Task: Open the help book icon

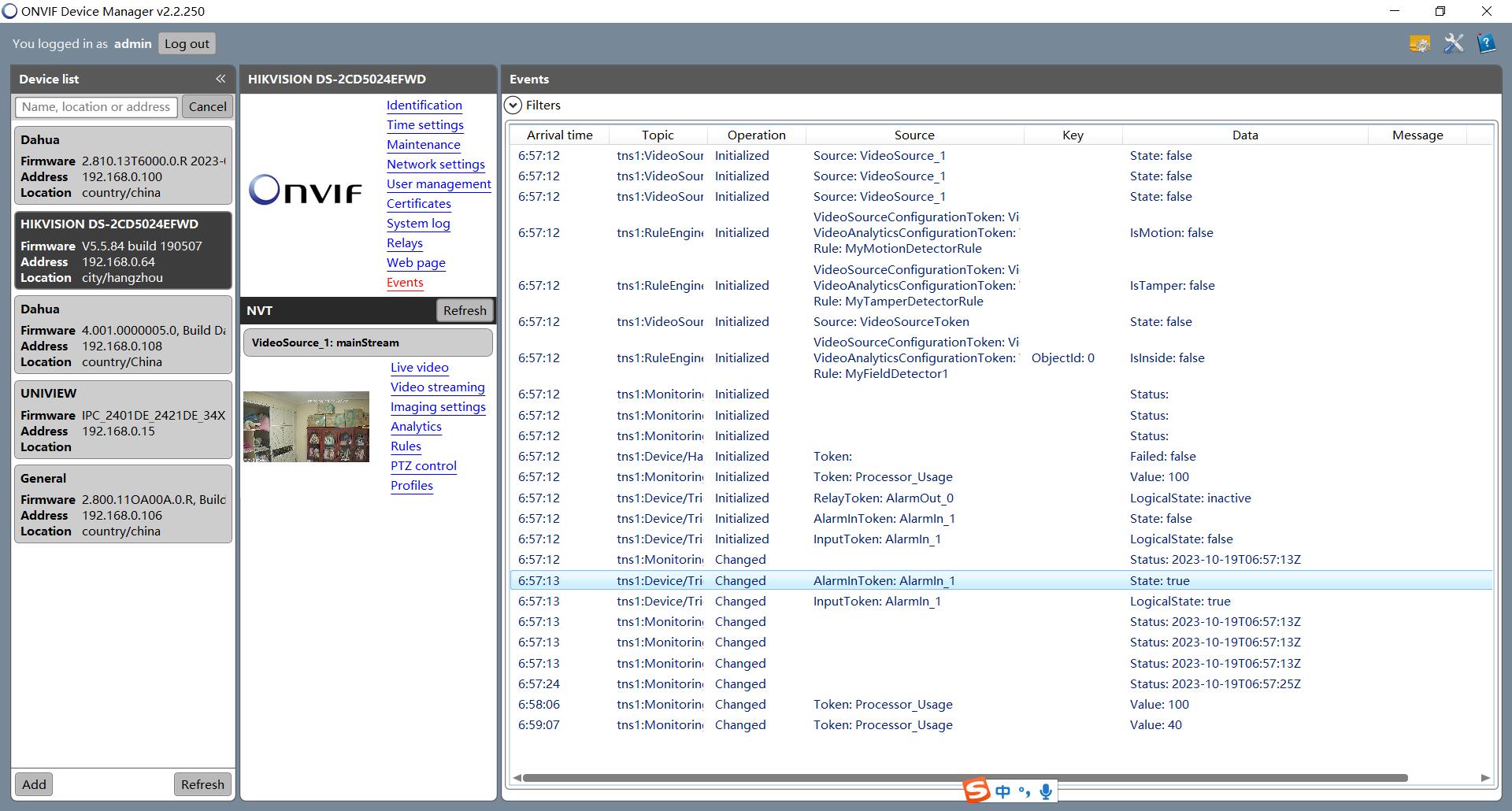Action: pos(1486,43)
